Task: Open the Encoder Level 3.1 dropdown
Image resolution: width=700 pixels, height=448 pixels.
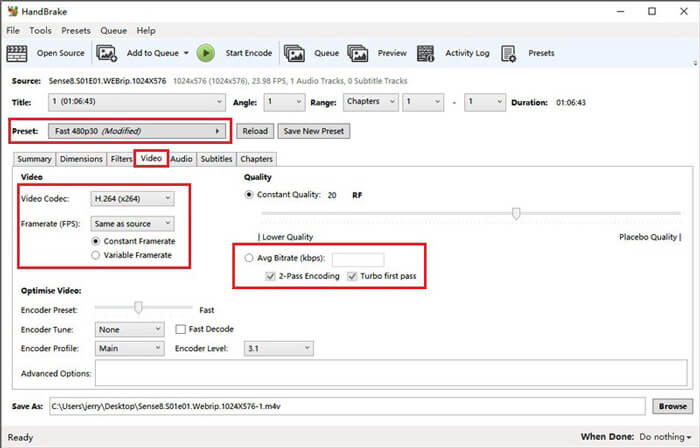Action: (x=279, y=348)
